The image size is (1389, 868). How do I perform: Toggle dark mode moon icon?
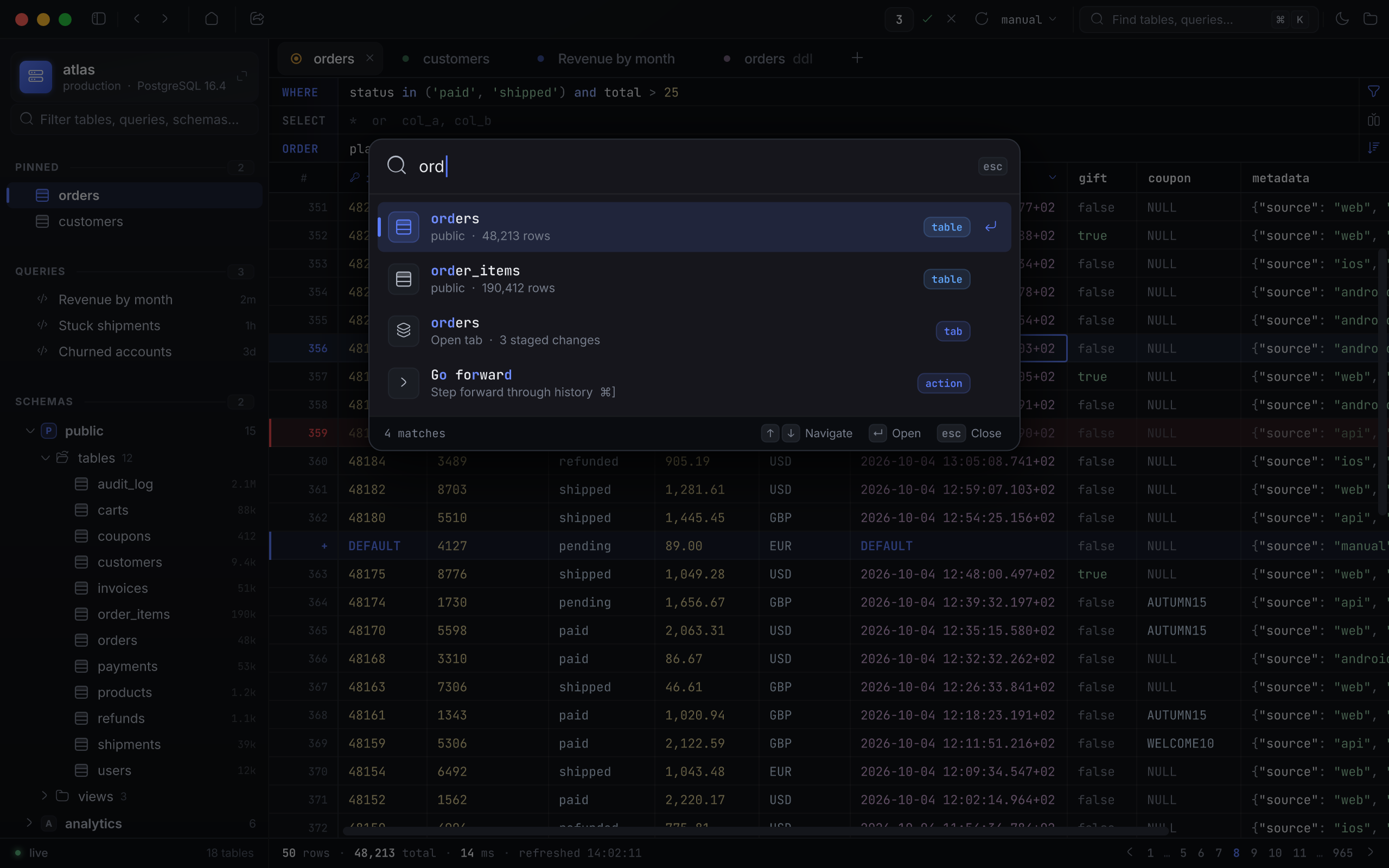1342,19
